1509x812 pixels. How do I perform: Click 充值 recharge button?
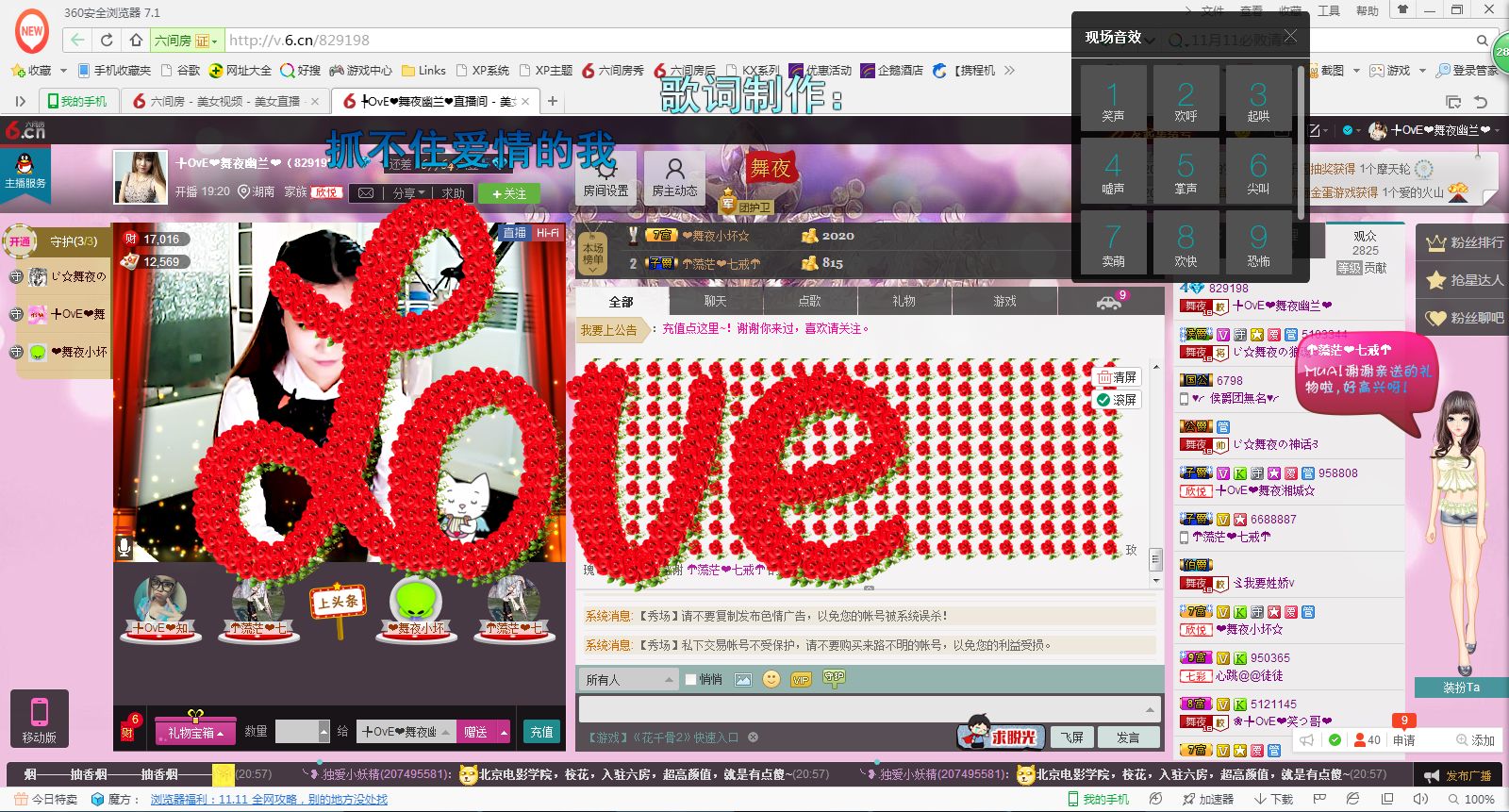pyautogui.click(x=541, y=732)
